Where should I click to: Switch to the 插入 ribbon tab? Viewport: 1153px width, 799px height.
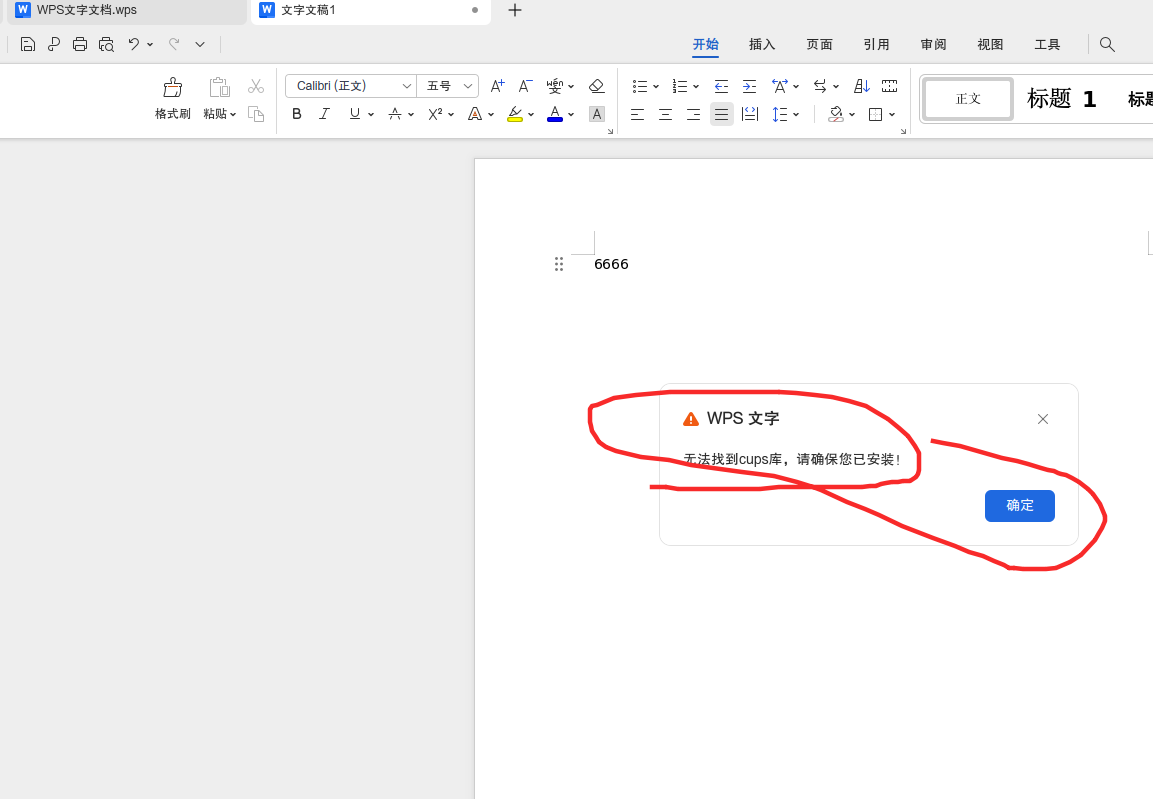[762, 45]
